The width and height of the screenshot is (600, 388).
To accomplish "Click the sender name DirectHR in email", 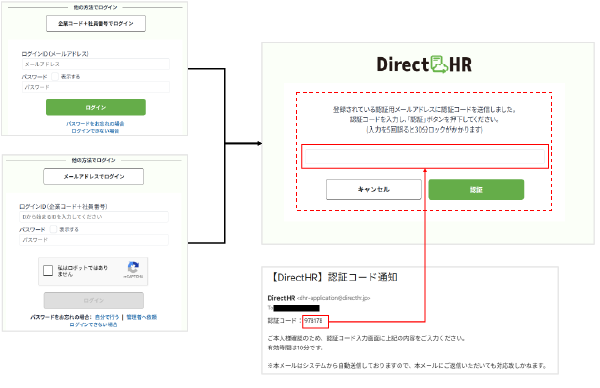I will [281, 298].
